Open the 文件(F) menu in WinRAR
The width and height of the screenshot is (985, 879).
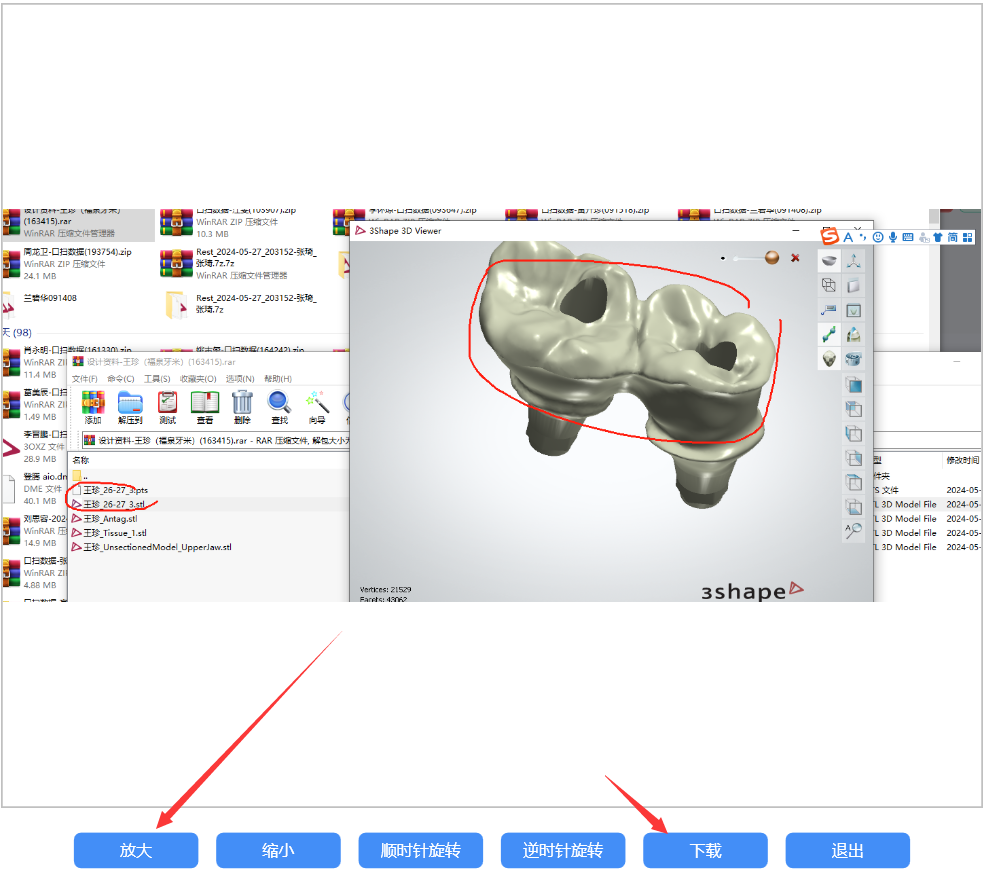(x=84, y=379)
